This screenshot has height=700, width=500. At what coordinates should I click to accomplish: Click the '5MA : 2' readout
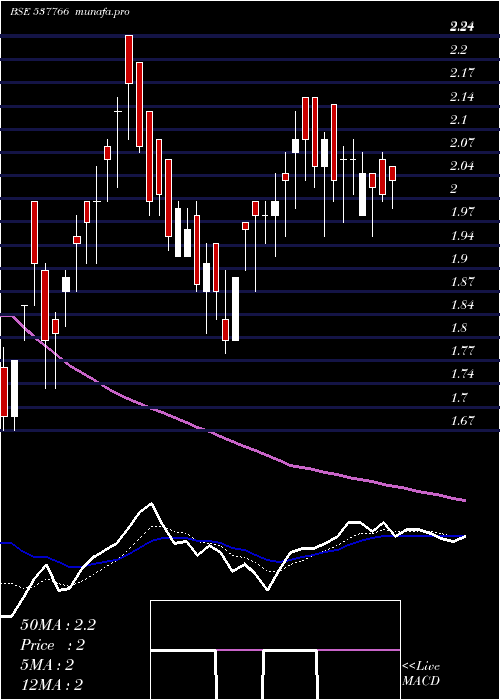[x=46, y=665]
